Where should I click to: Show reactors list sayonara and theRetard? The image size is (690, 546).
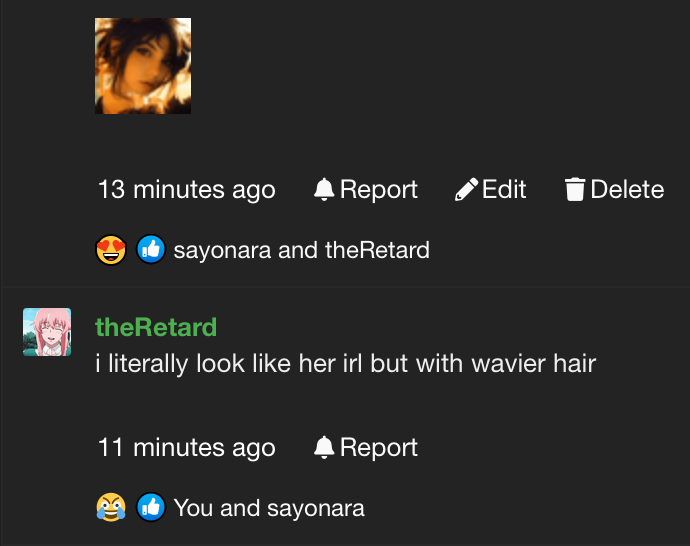(301, 250)
